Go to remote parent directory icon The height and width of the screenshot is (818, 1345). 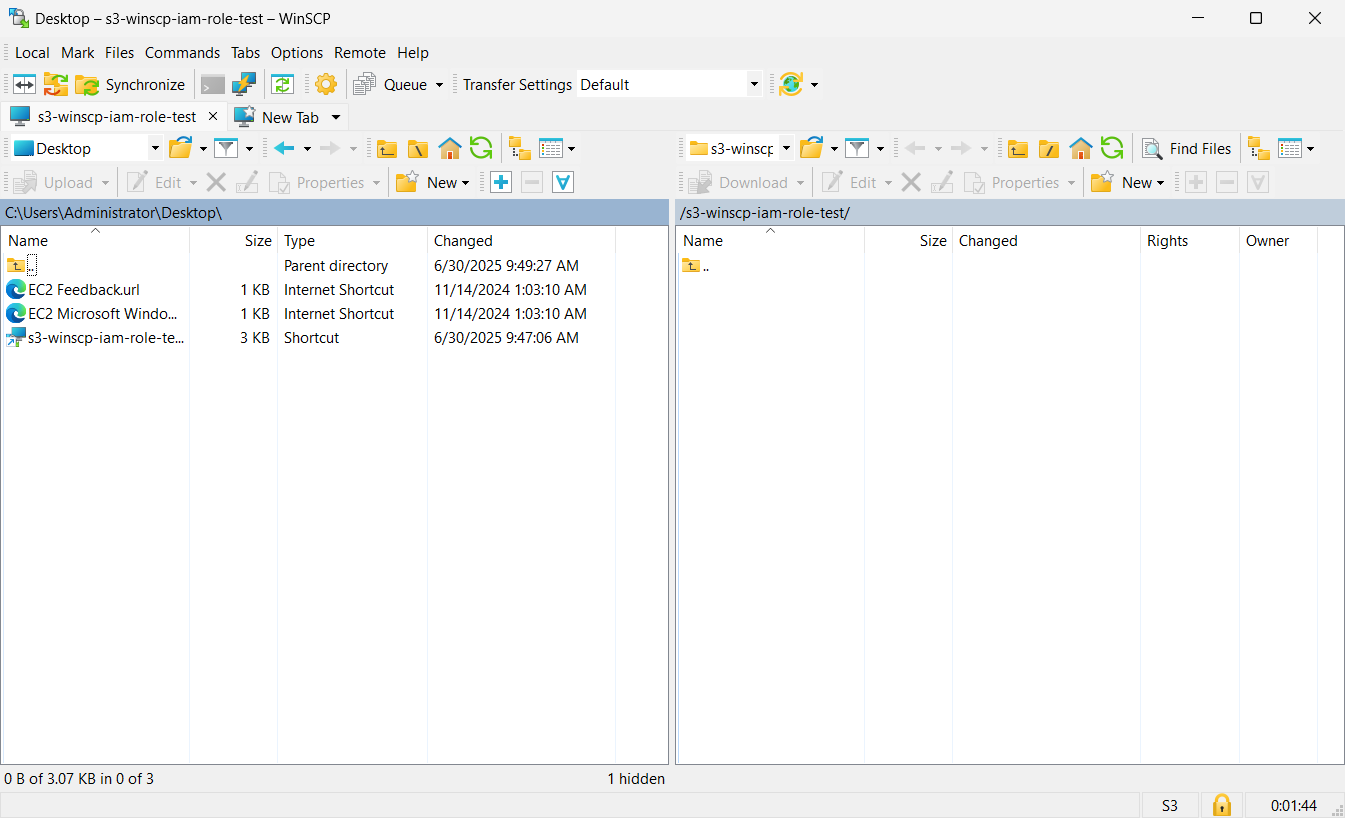click(x=1018, y=149)
